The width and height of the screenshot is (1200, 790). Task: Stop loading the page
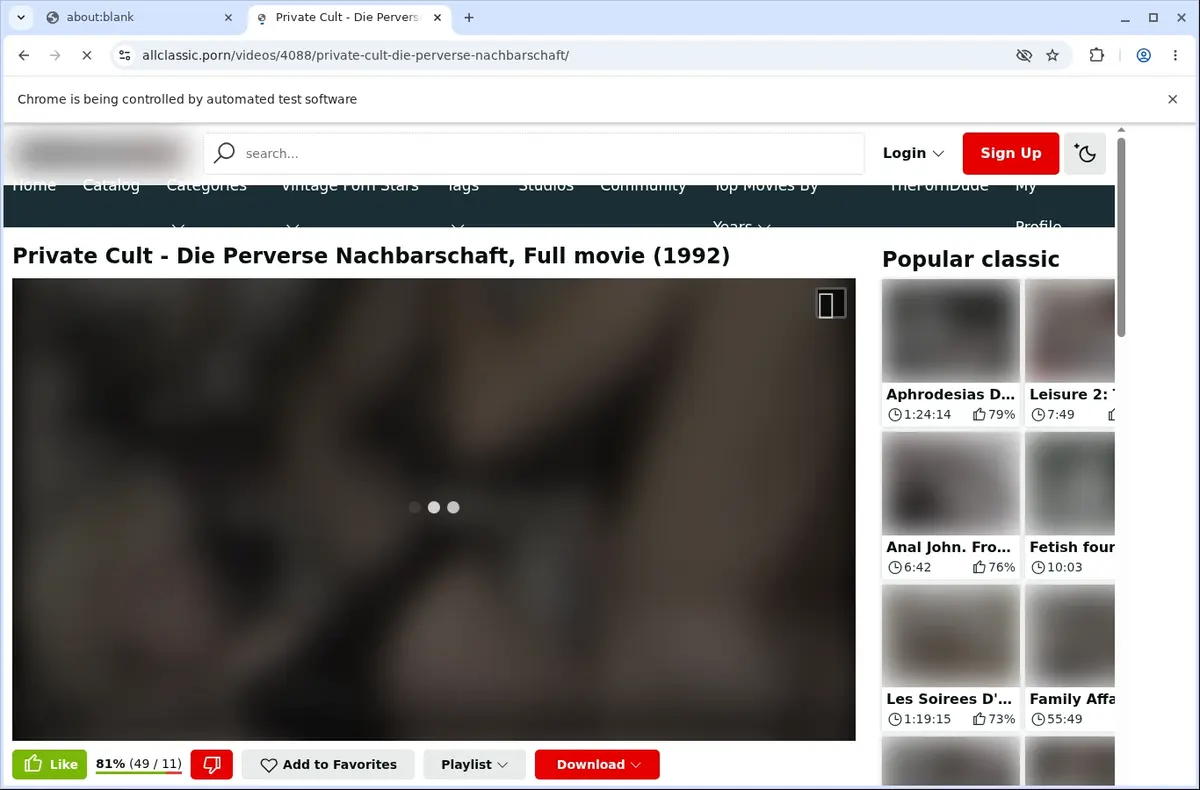point(87,55)
